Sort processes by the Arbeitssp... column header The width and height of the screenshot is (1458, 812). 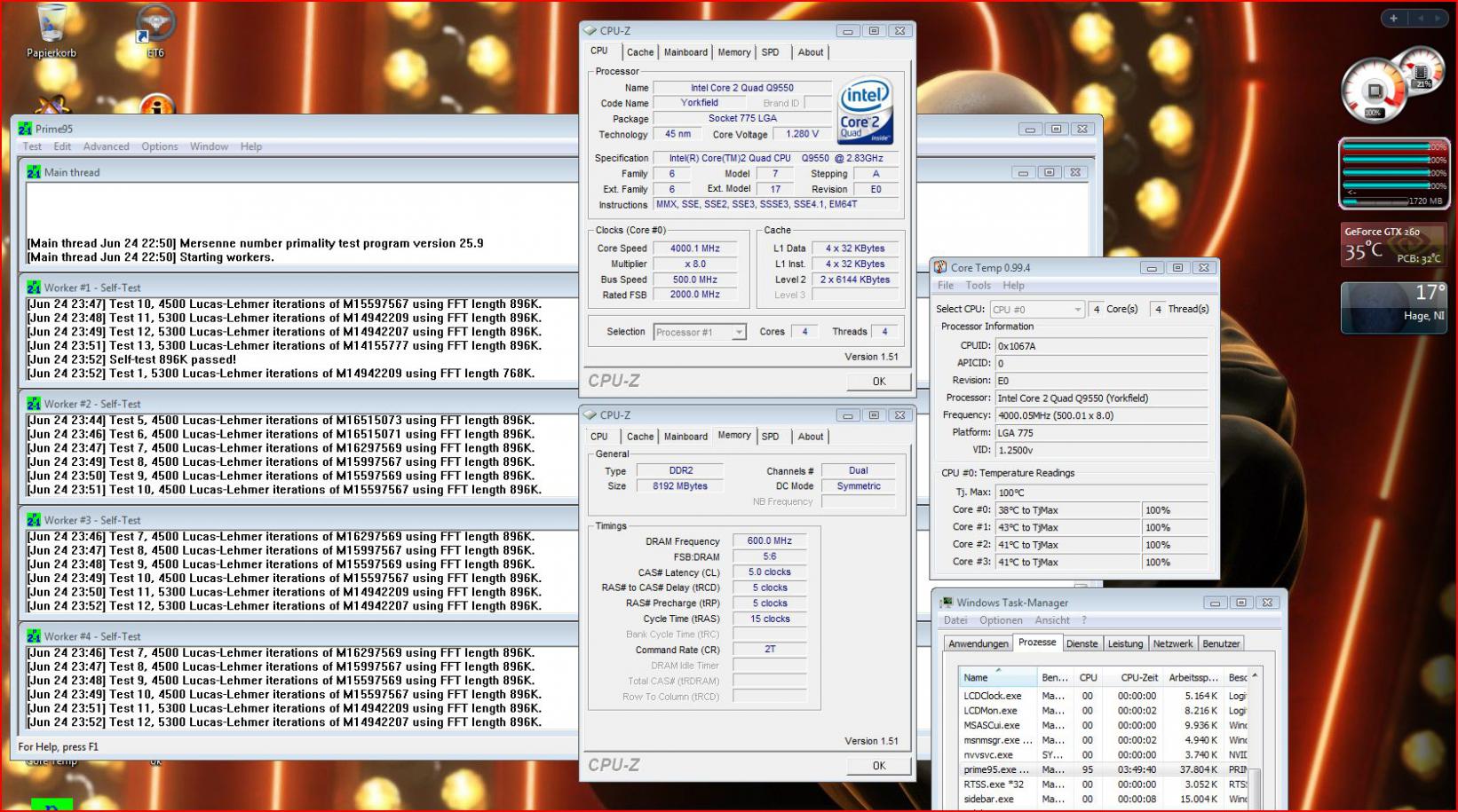pos(1193,677)
